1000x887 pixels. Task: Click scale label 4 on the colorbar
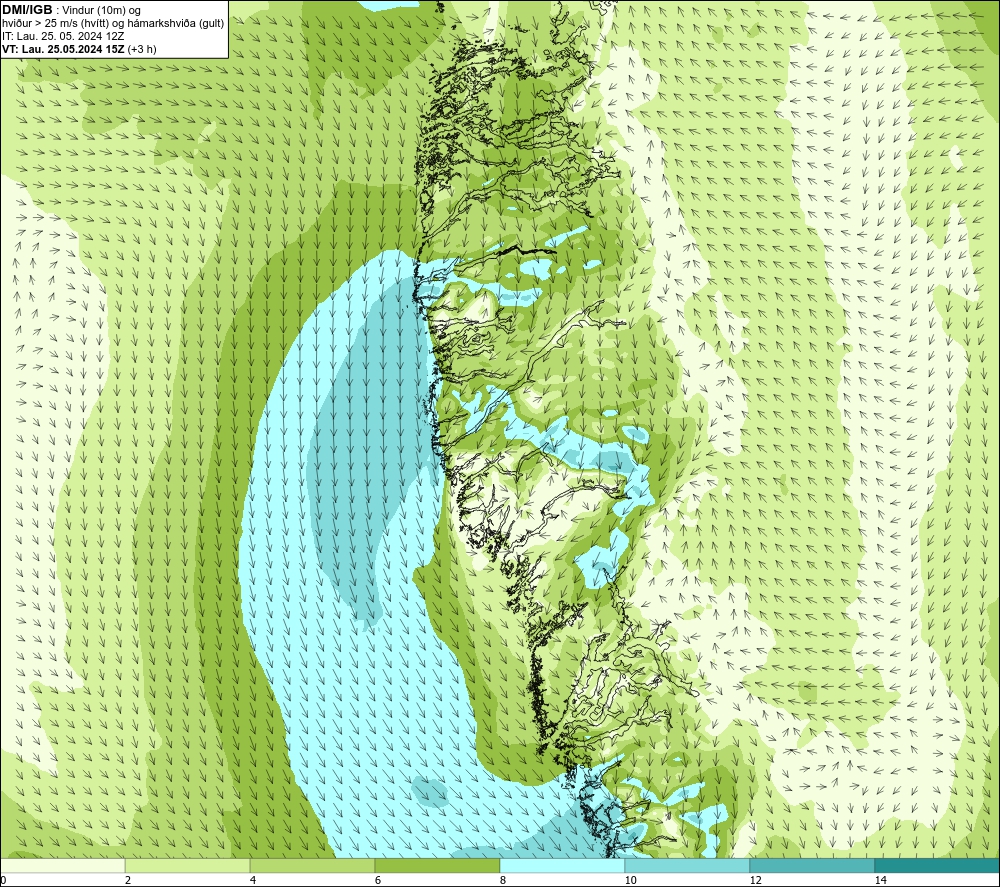(x=253, y=880)
